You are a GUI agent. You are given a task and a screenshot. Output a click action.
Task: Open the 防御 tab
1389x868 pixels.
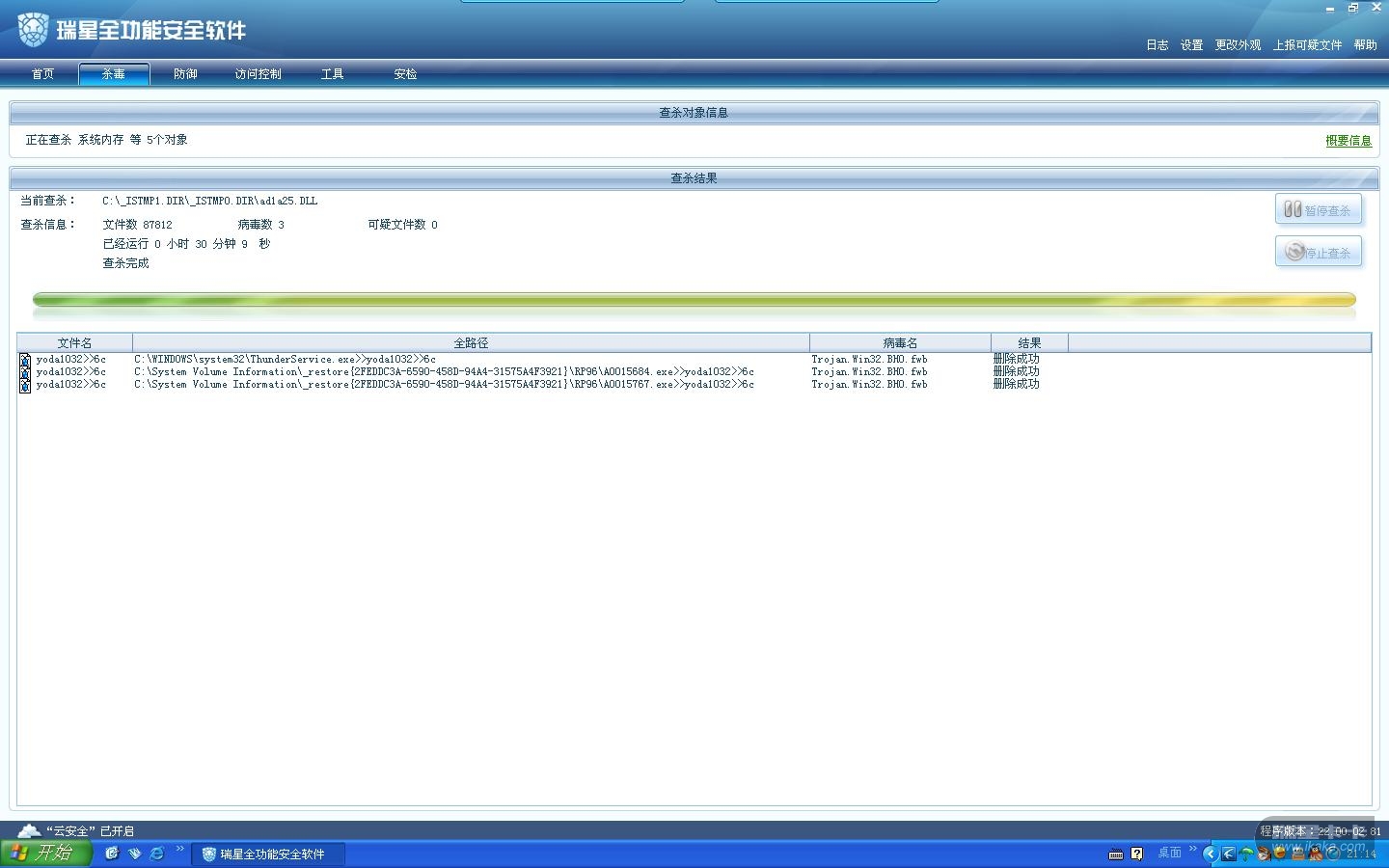pyautogui.click(x=185, y=74)
